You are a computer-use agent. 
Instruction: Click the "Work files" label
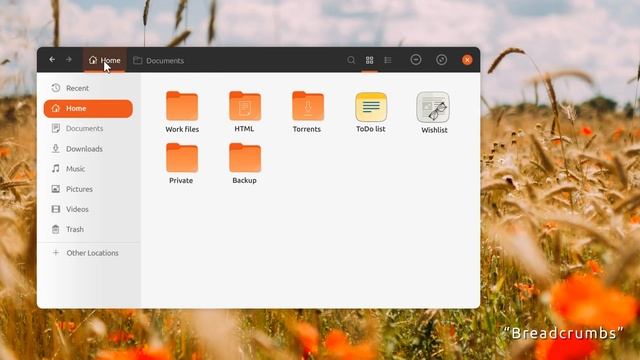coord(182,129)
